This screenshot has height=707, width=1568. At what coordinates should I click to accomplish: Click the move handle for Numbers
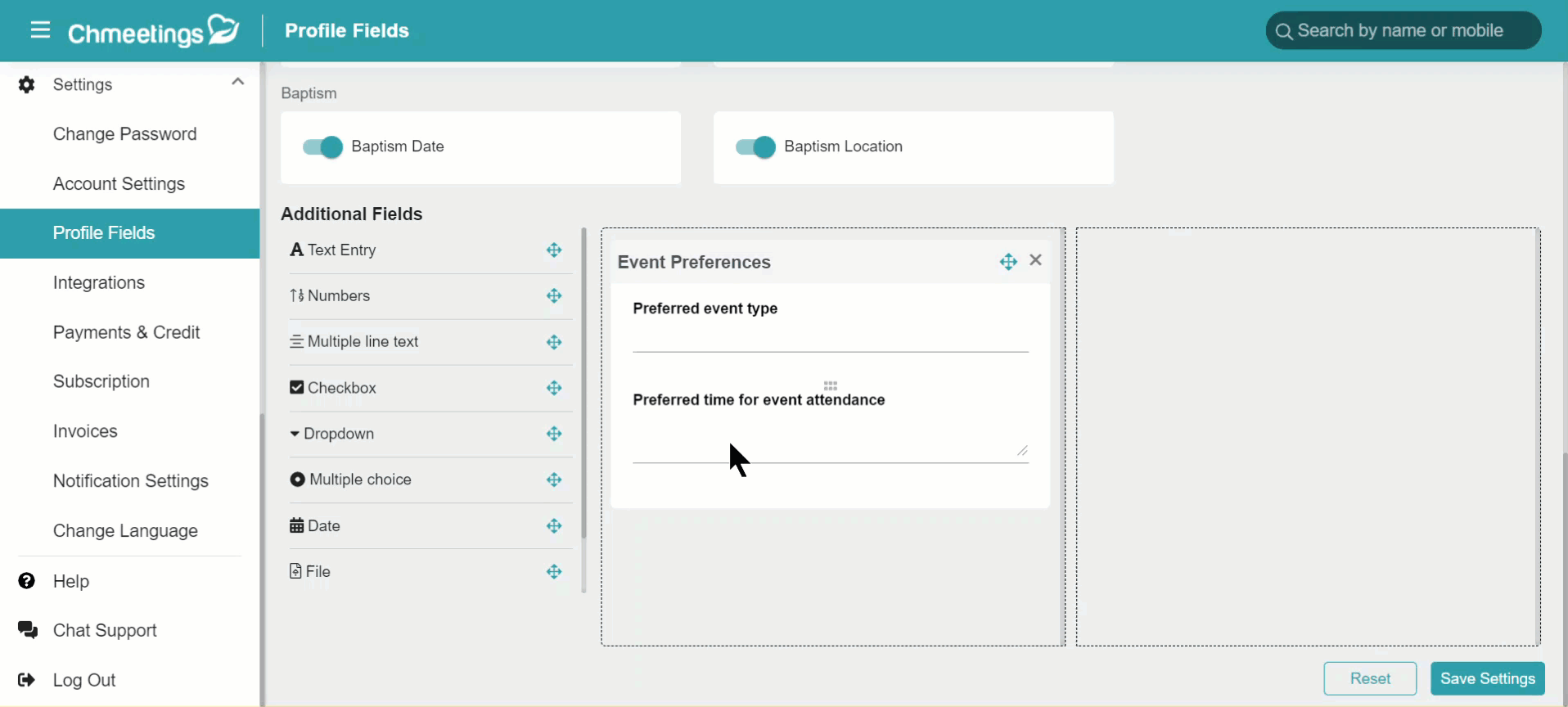pyautogui.click(x=554, y=296)
